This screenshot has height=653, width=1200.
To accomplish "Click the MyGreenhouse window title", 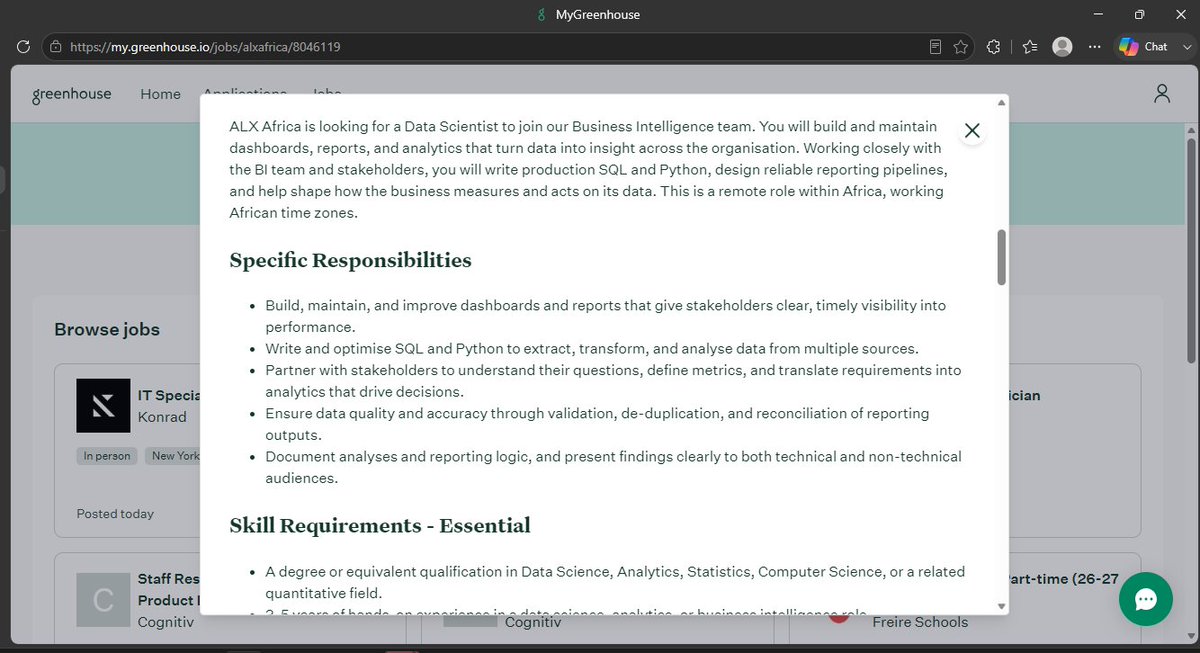I will coord(597,15).
